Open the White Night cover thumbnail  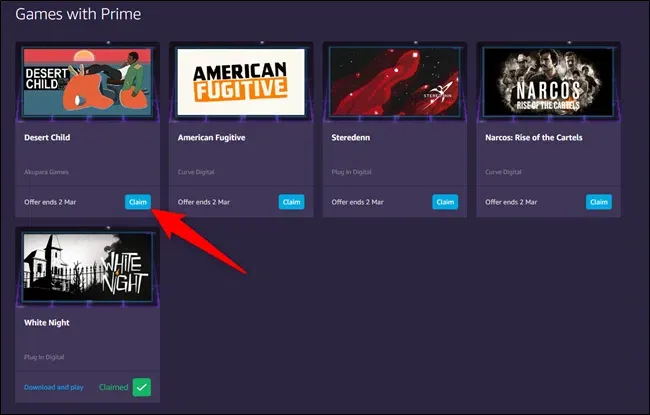point(87,267)
